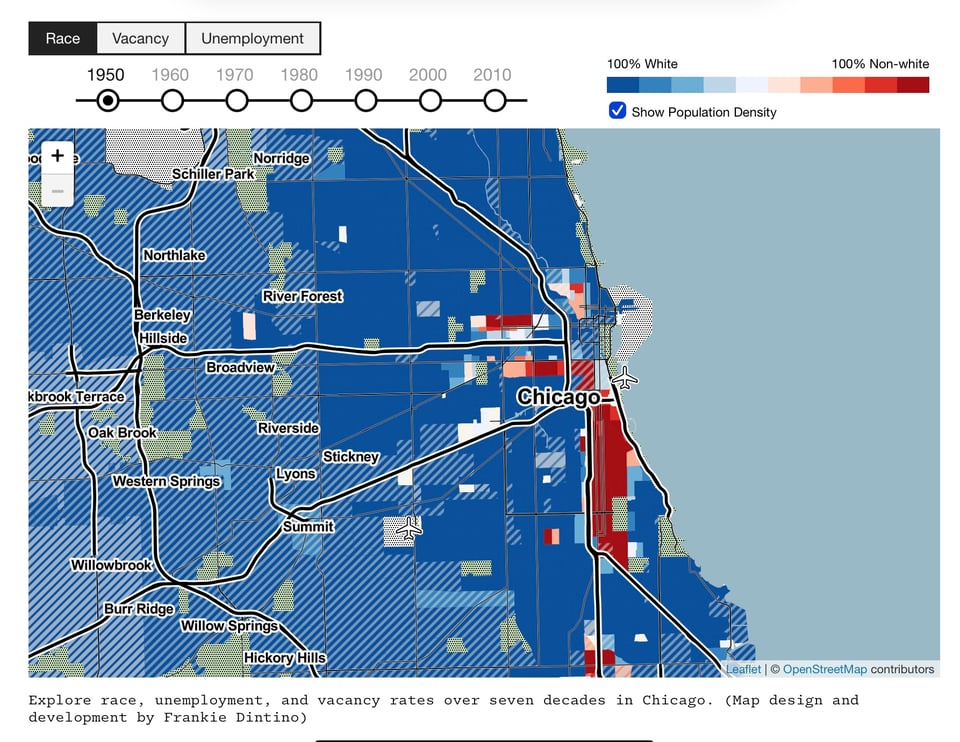960x742 pixels.
Task: Click the Midway airport airplane icon
Action: click(408, 527)
